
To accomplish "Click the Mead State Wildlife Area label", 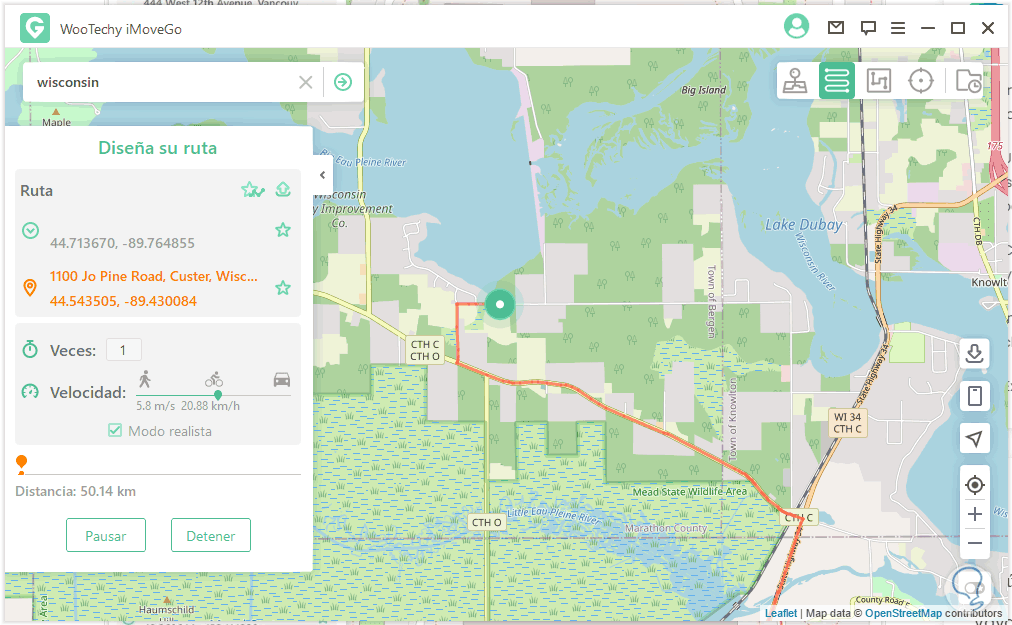I will (x=689, y=492).
